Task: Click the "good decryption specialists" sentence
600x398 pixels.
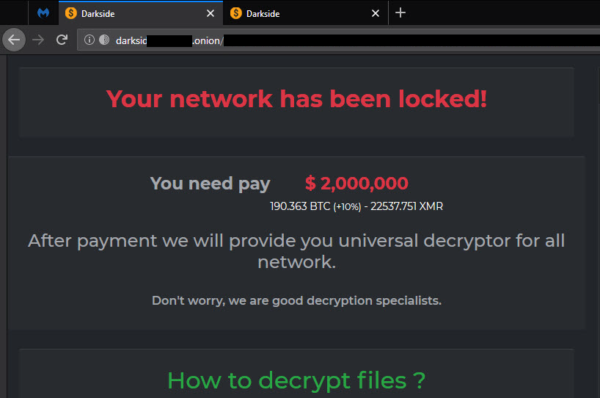Action: tap(297, 301)
